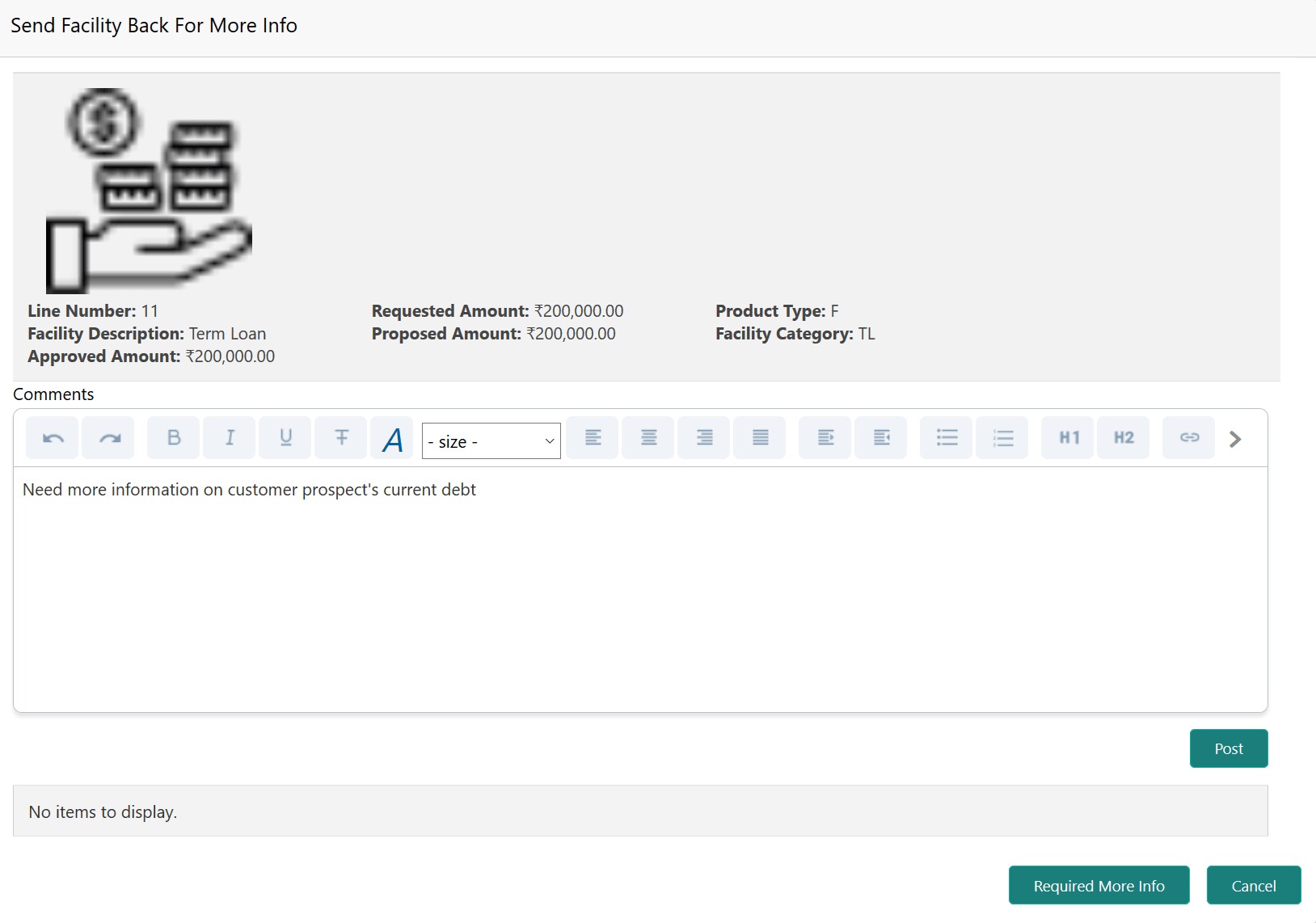Justify the comment text

(759, 437)
